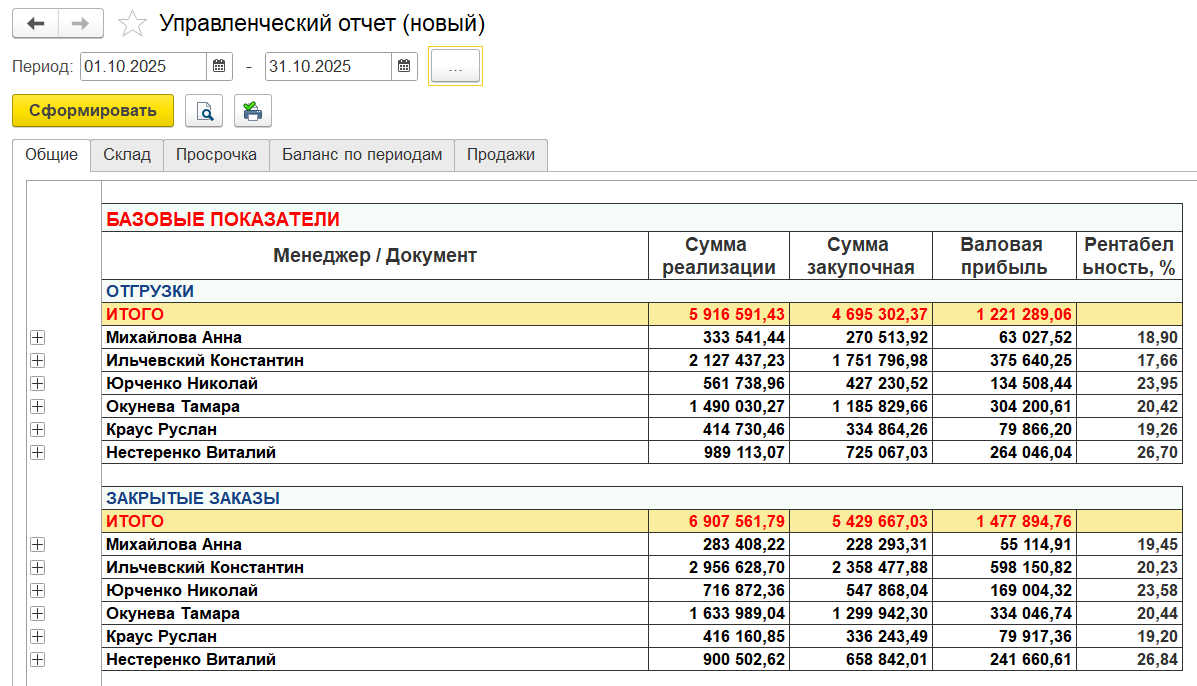Select the ИТОГО sum cell 5 916 591,43
This screenshot has width=1197, height=686.
pos(719,314)
